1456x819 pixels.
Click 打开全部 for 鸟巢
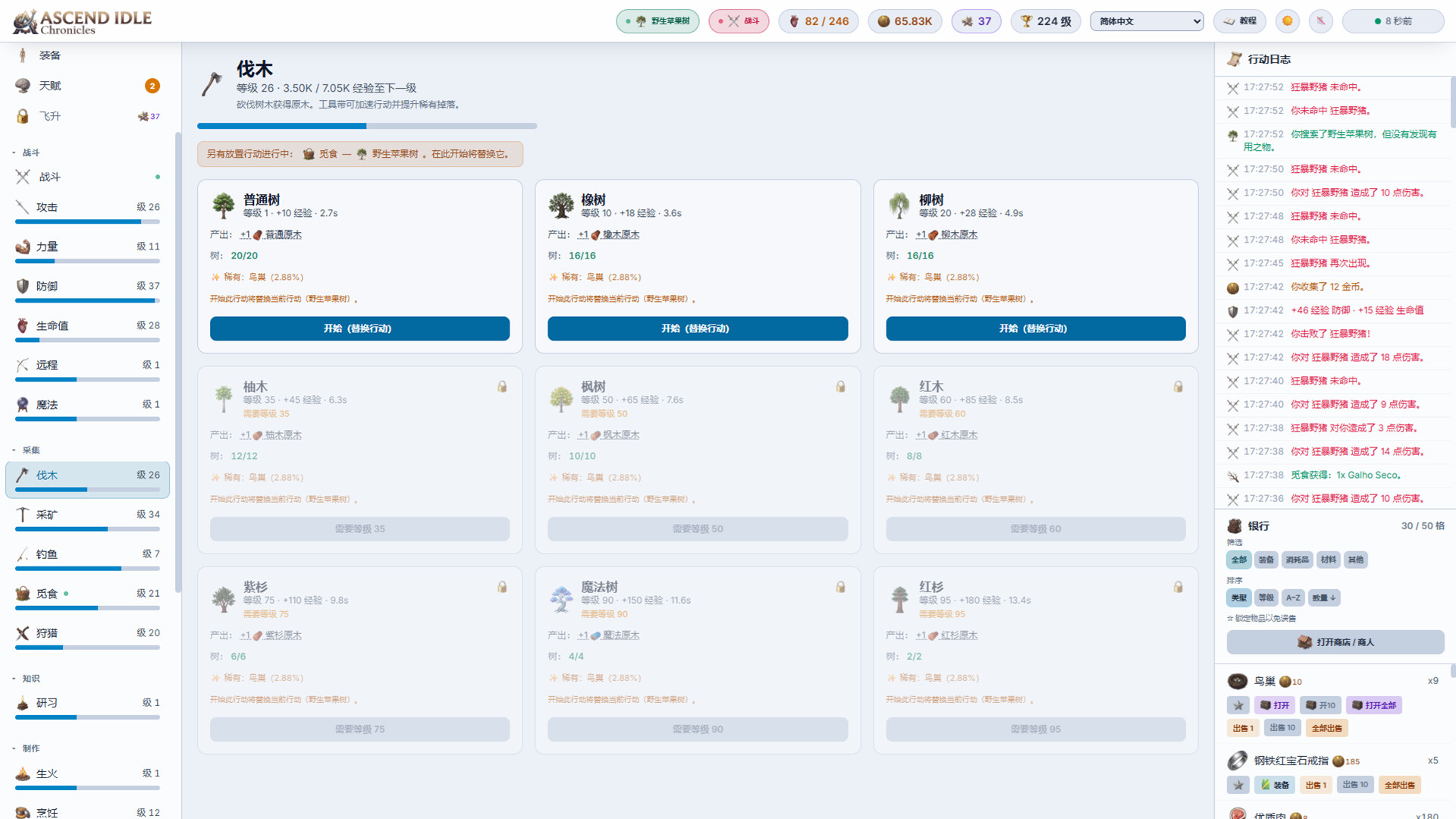(1373, 705)
